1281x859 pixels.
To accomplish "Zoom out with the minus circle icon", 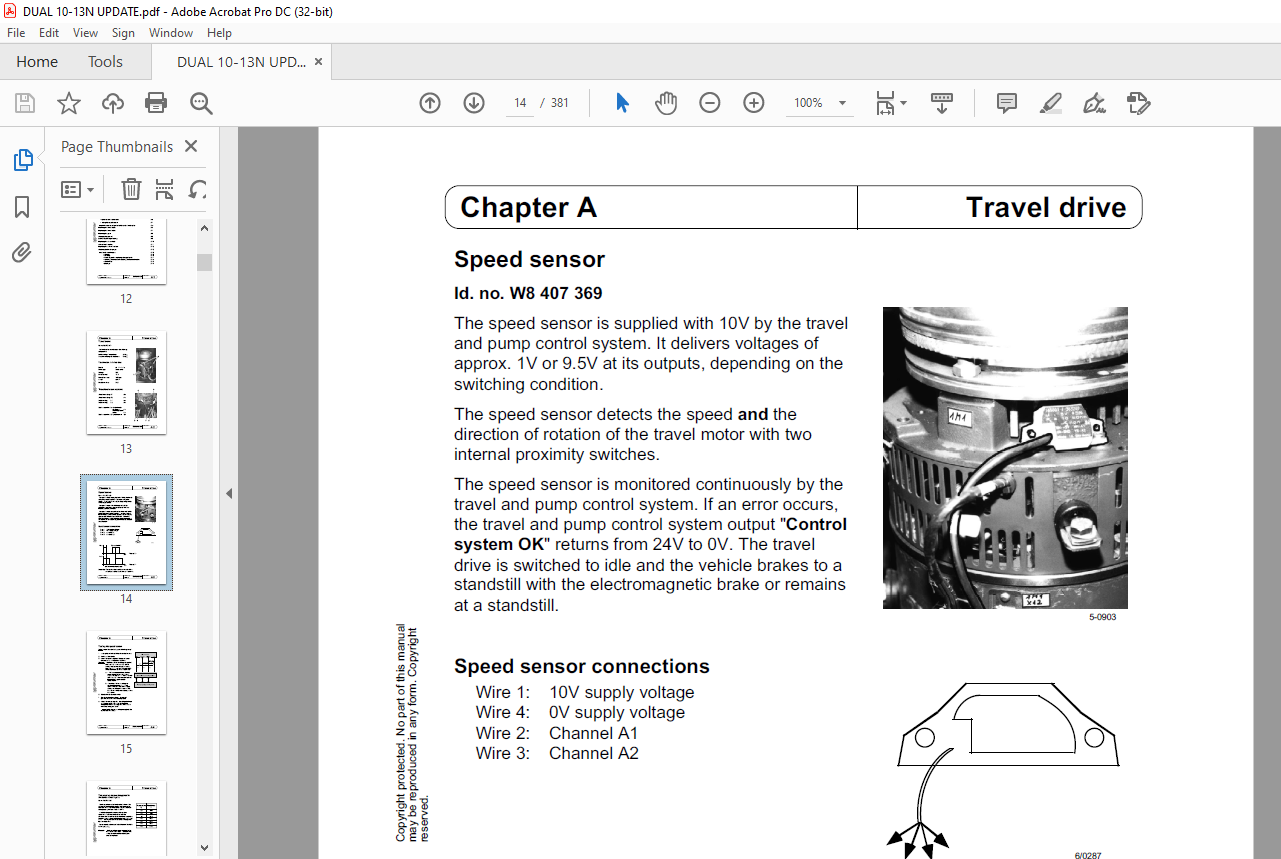I will click(x=710, y=103).
